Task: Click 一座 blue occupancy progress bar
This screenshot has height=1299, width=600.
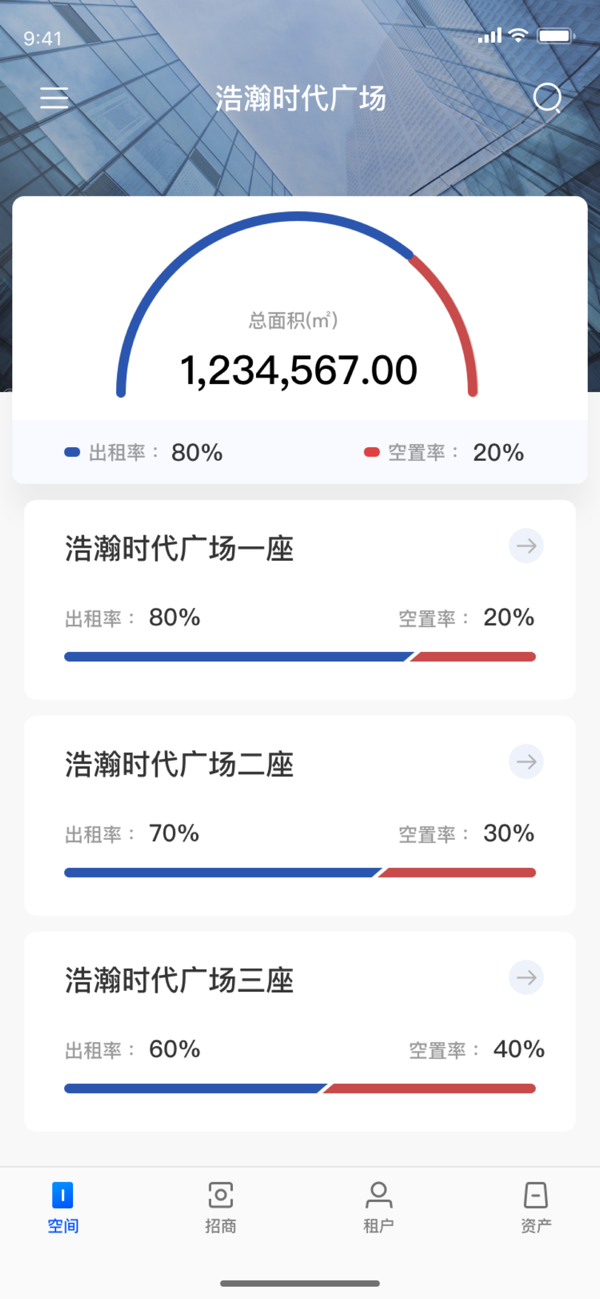Action: [238, 657]
